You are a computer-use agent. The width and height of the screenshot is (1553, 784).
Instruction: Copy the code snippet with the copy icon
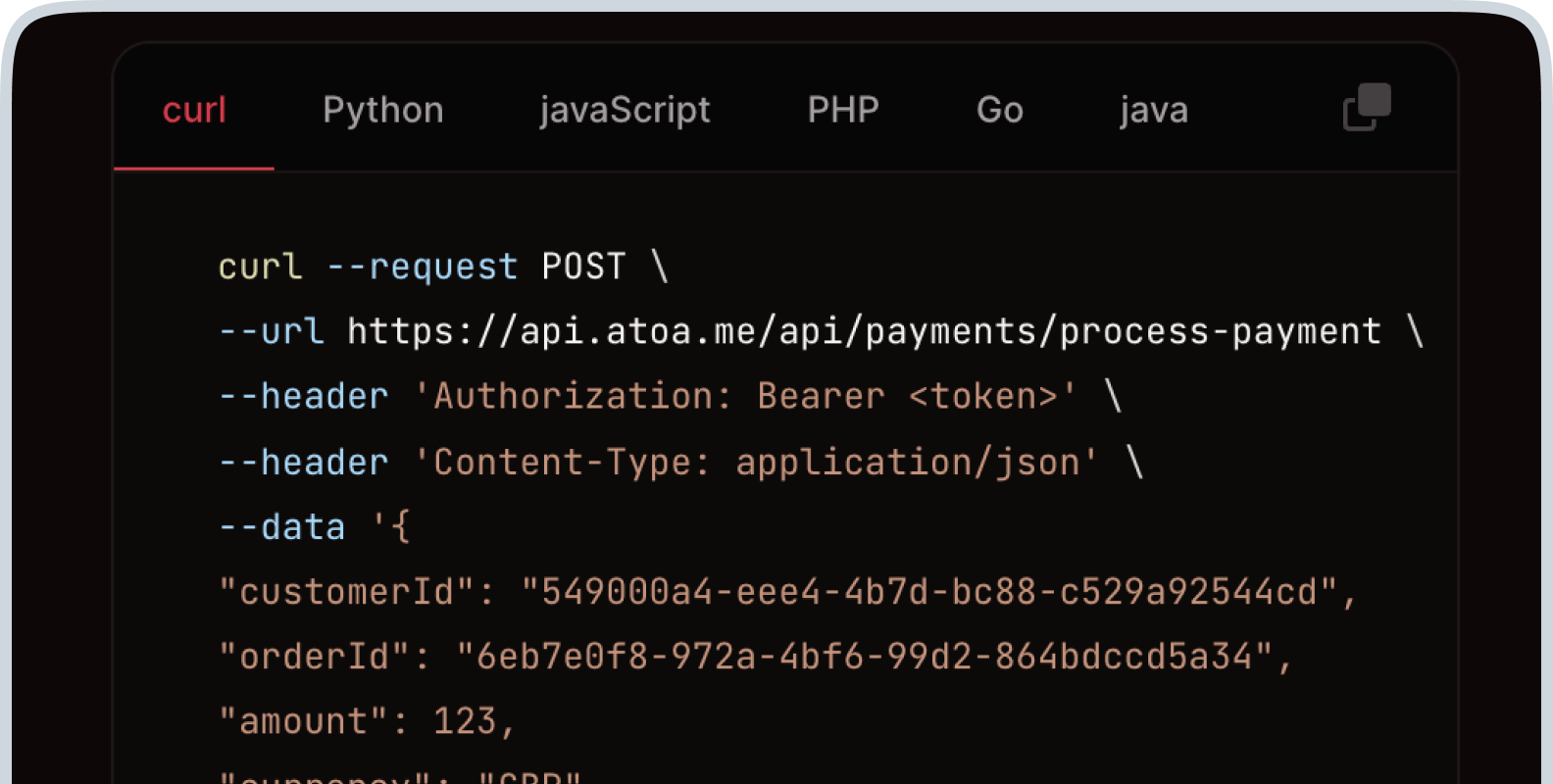click(x=1367, y=108)
